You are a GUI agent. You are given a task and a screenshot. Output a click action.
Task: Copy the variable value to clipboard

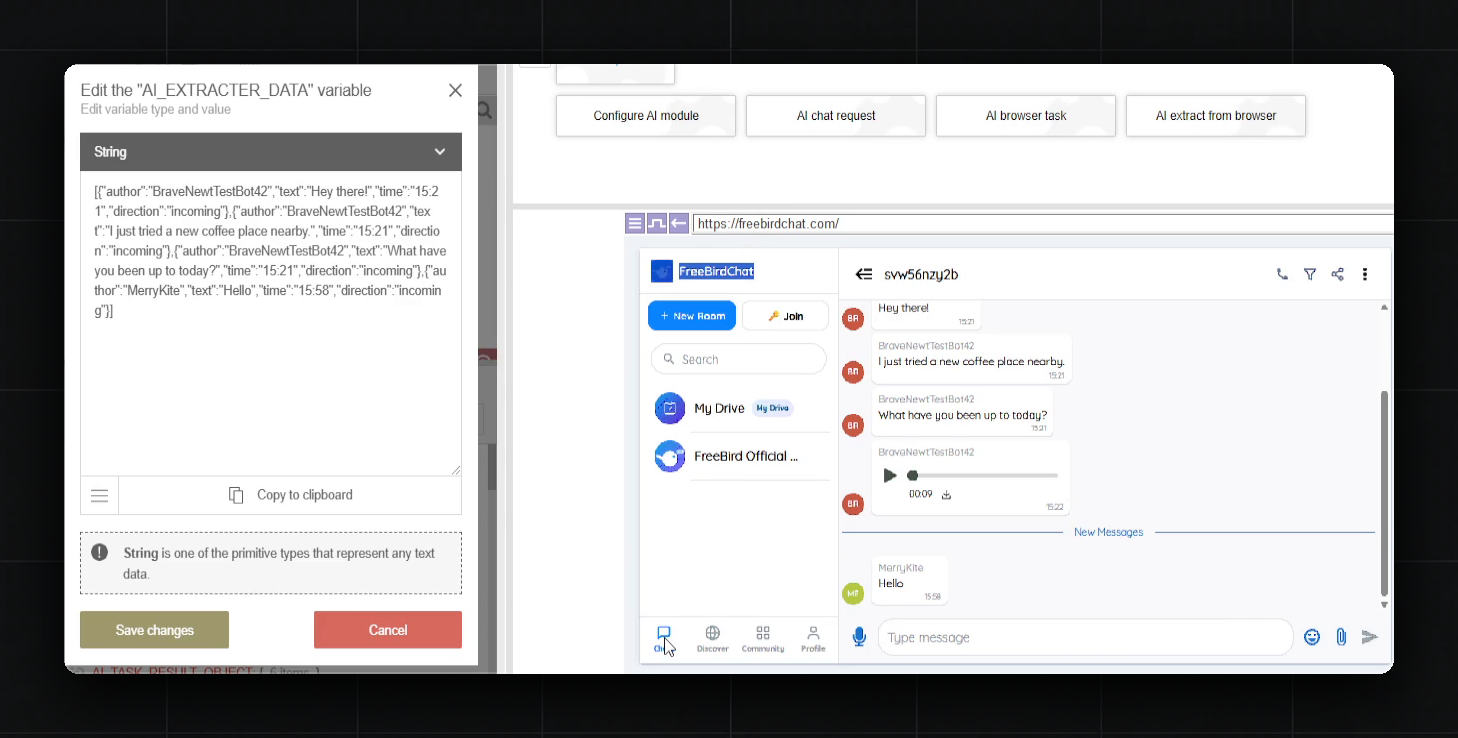click(x=290, y=495)
